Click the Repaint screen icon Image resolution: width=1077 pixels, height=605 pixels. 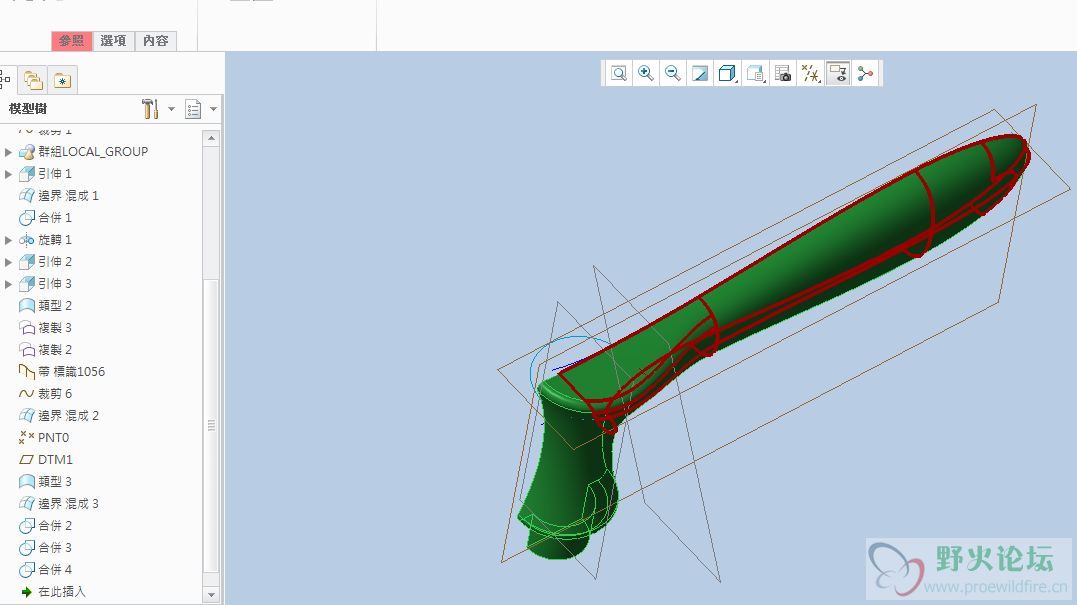(700, 73)
